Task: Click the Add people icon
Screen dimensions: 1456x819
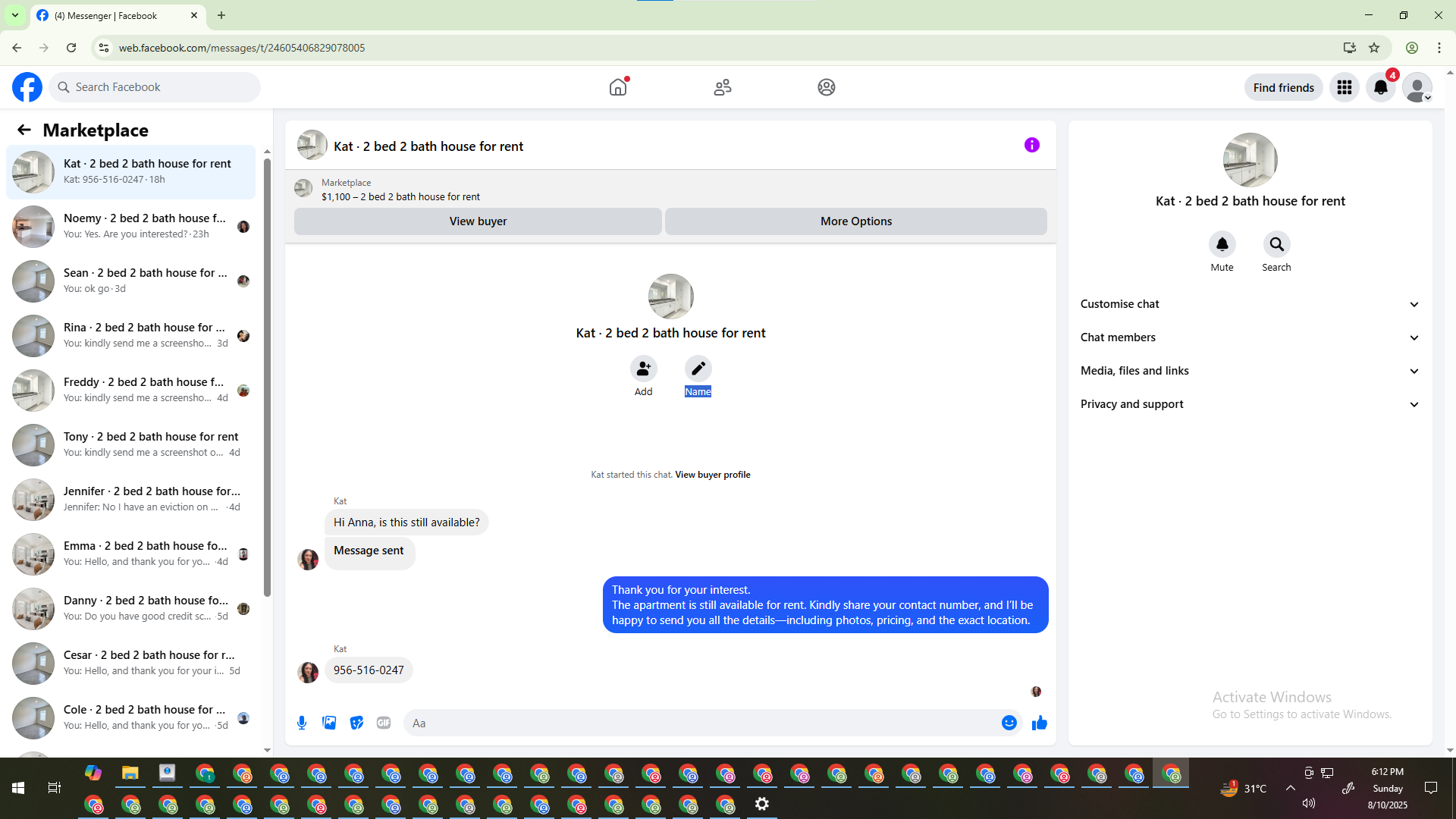Action: pyautogui.click(x=643, y=369)
